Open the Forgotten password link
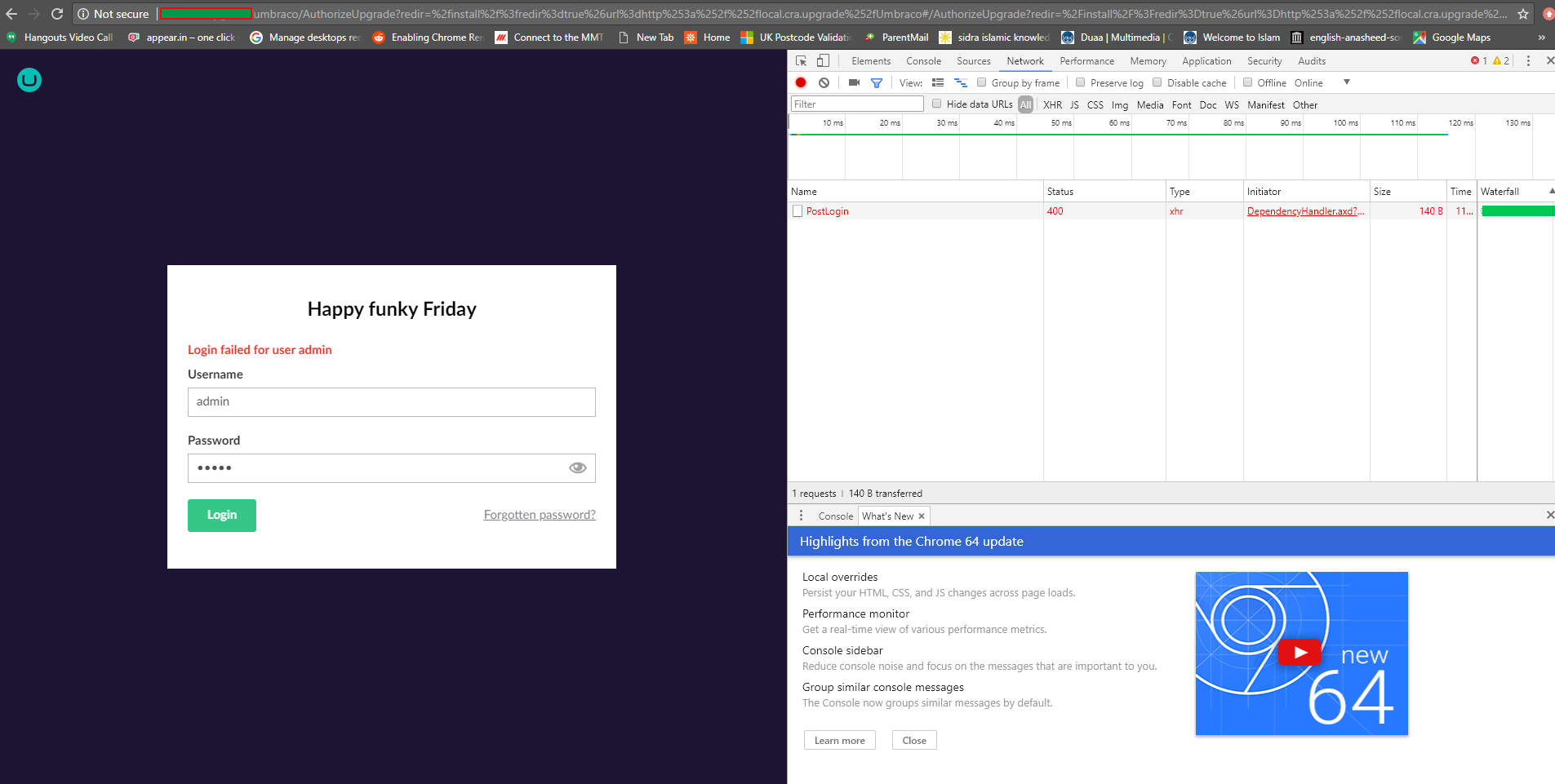 540,515
